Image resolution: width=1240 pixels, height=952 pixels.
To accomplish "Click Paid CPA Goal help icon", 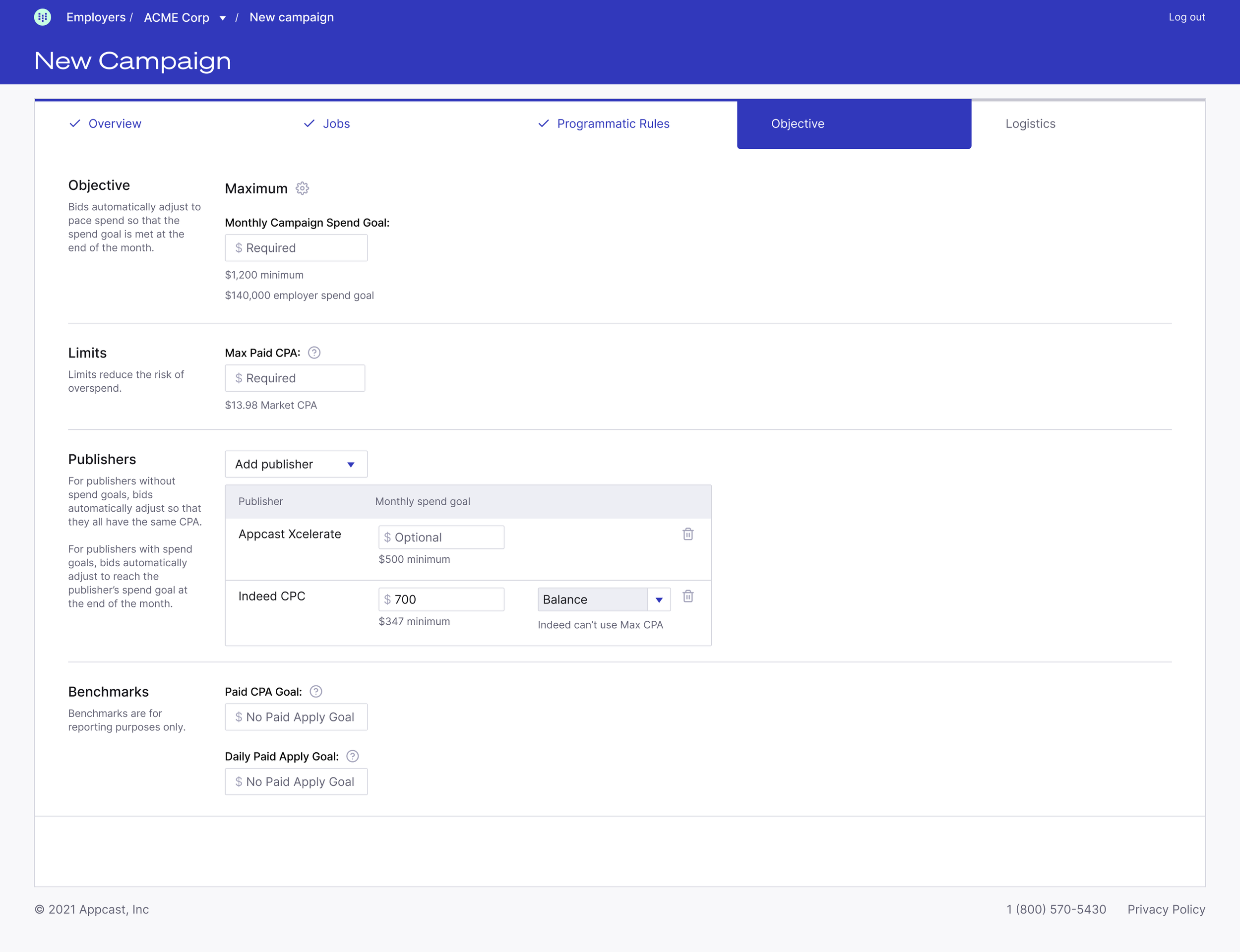I will point(315,691).
